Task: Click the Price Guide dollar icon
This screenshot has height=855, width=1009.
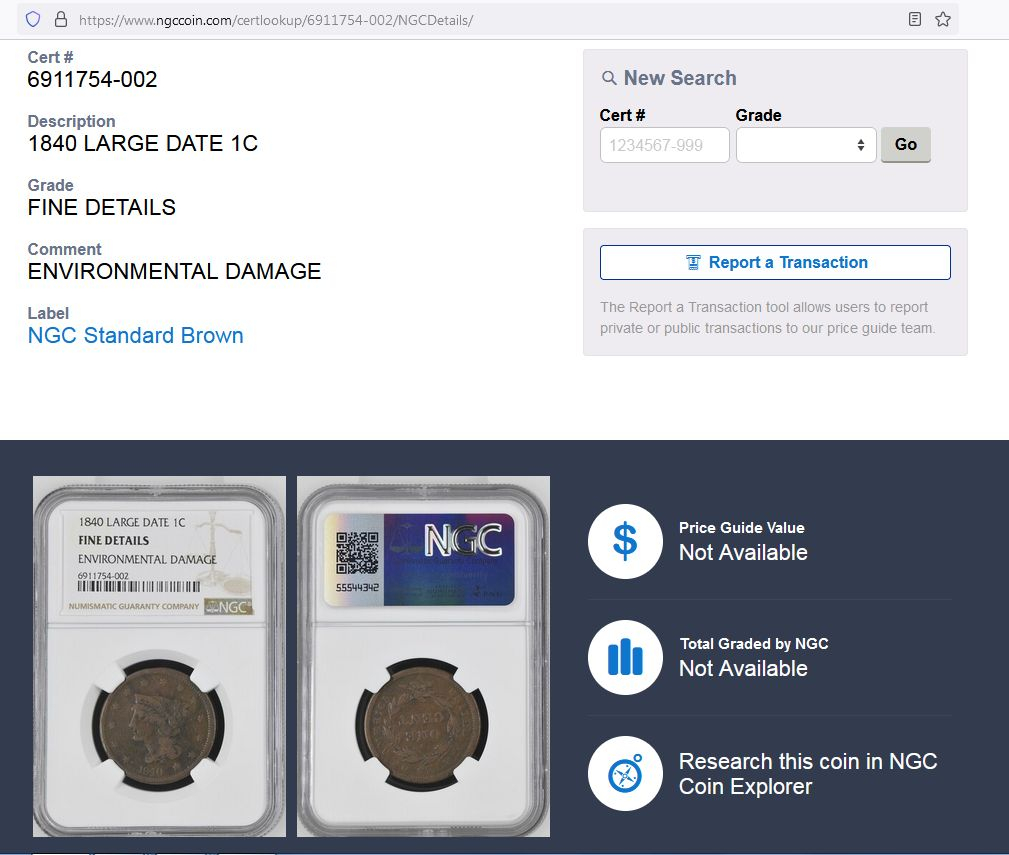Action: pos(625,541)
